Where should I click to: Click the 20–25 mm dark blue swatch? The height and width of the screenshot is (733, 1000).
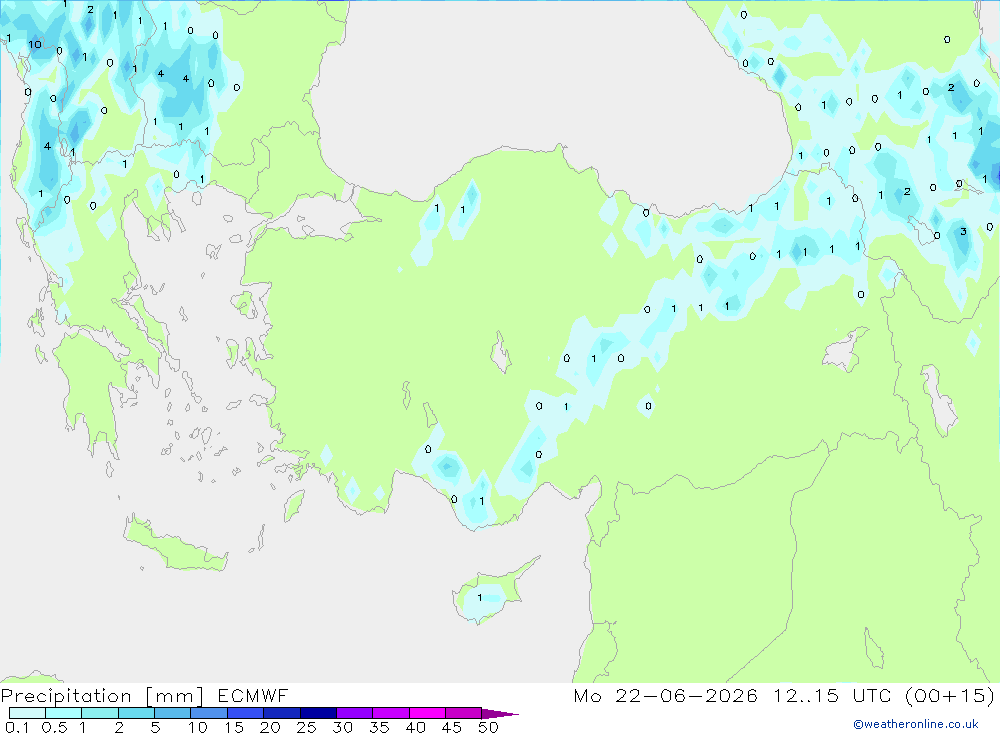(281, 713)
